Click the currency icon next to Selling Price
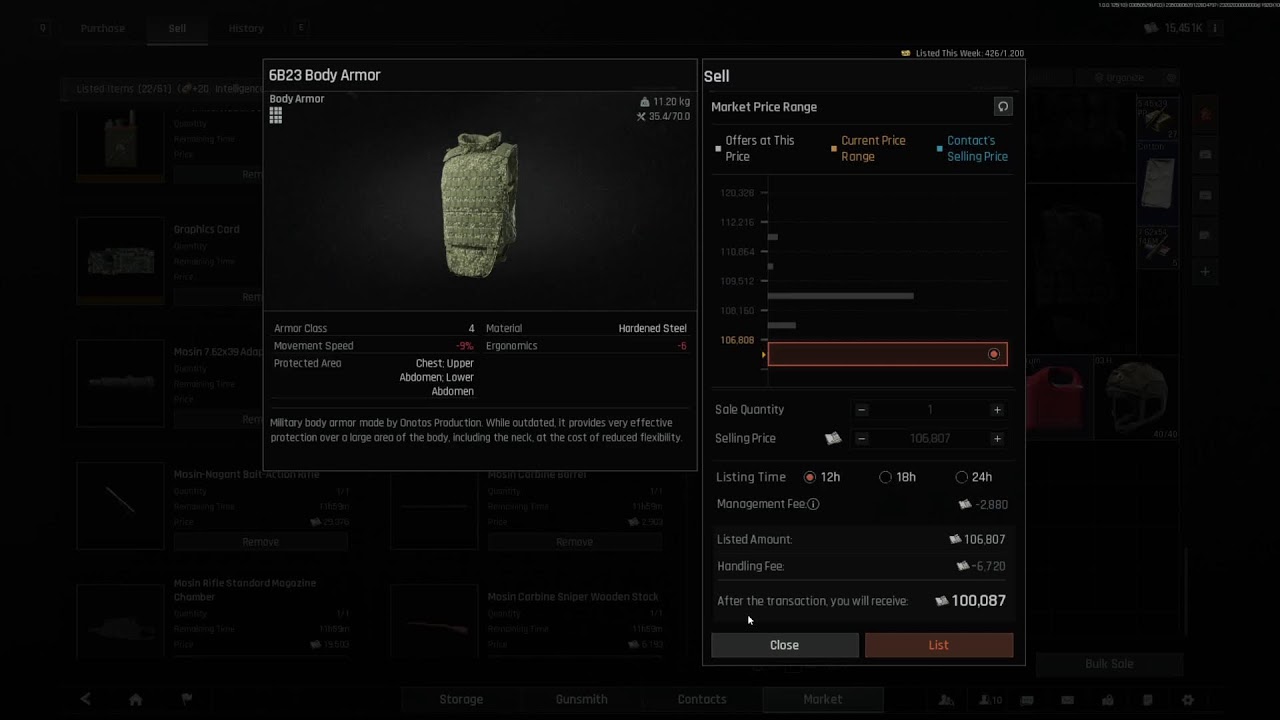Screen dimensions: 1280x720 [x=833, y=438]
